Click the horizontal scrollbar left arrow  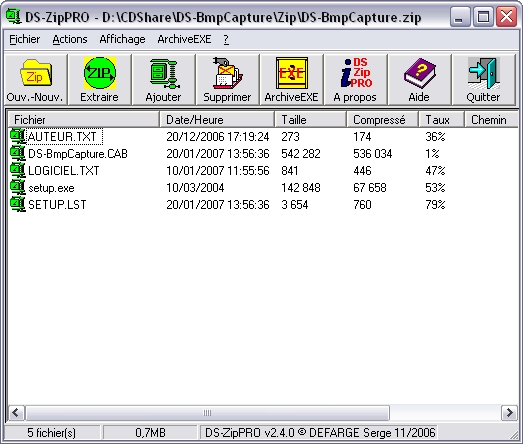point(16,413)
